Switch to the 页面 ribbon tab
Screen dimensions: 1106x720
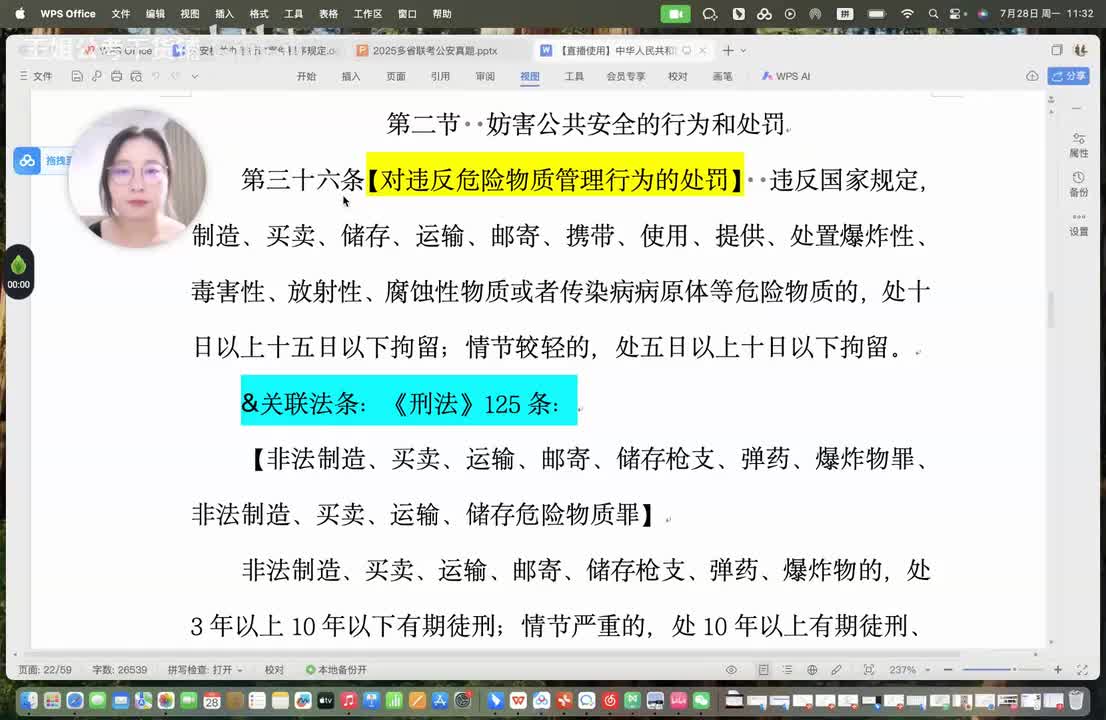pyautogui.click(x=396, y=76)
